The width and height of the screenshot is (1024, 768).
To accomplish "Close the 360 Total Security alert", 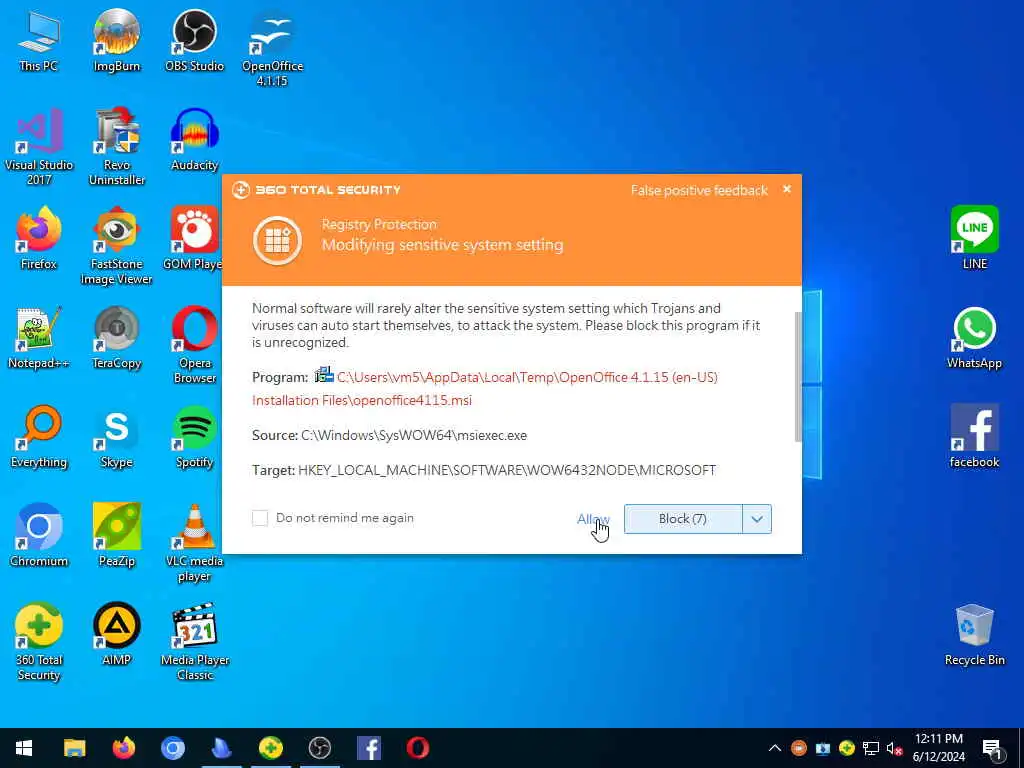I will click(787, 189).
